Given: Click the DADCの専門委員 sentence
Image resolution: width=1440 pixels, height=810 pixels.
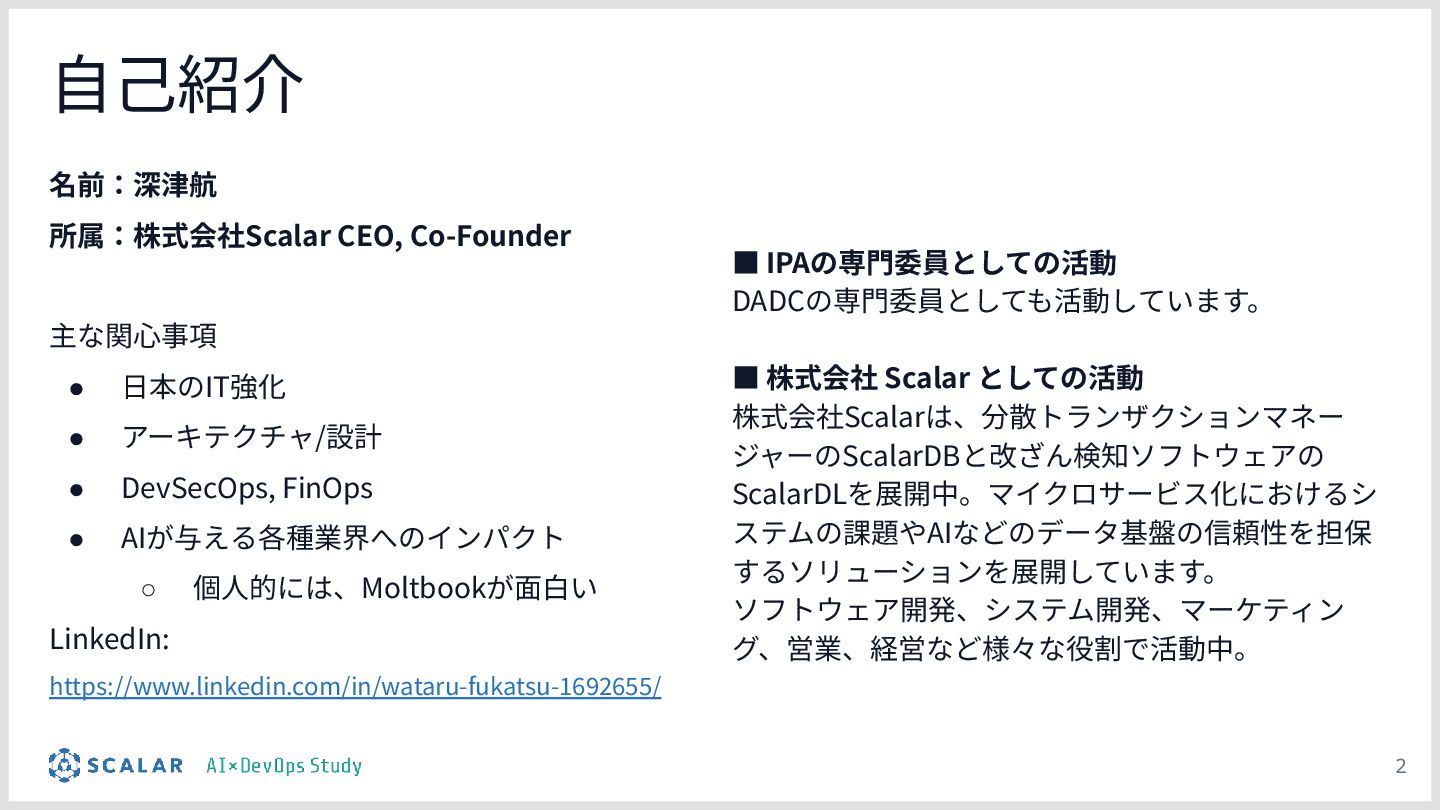Looking at the screenshot, I should coord(996,301).
